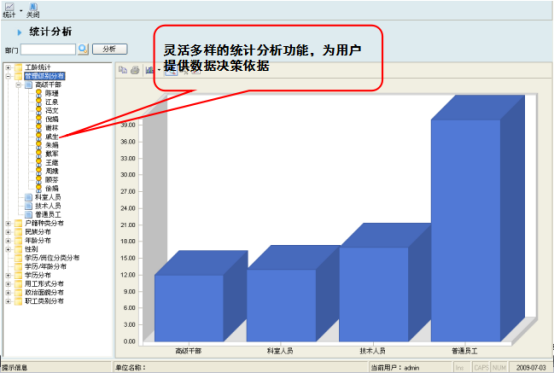This screenshot has width=554, height=373.
Task: Click the 2009-07-03 date in status bar
Action: pos(531,368)
